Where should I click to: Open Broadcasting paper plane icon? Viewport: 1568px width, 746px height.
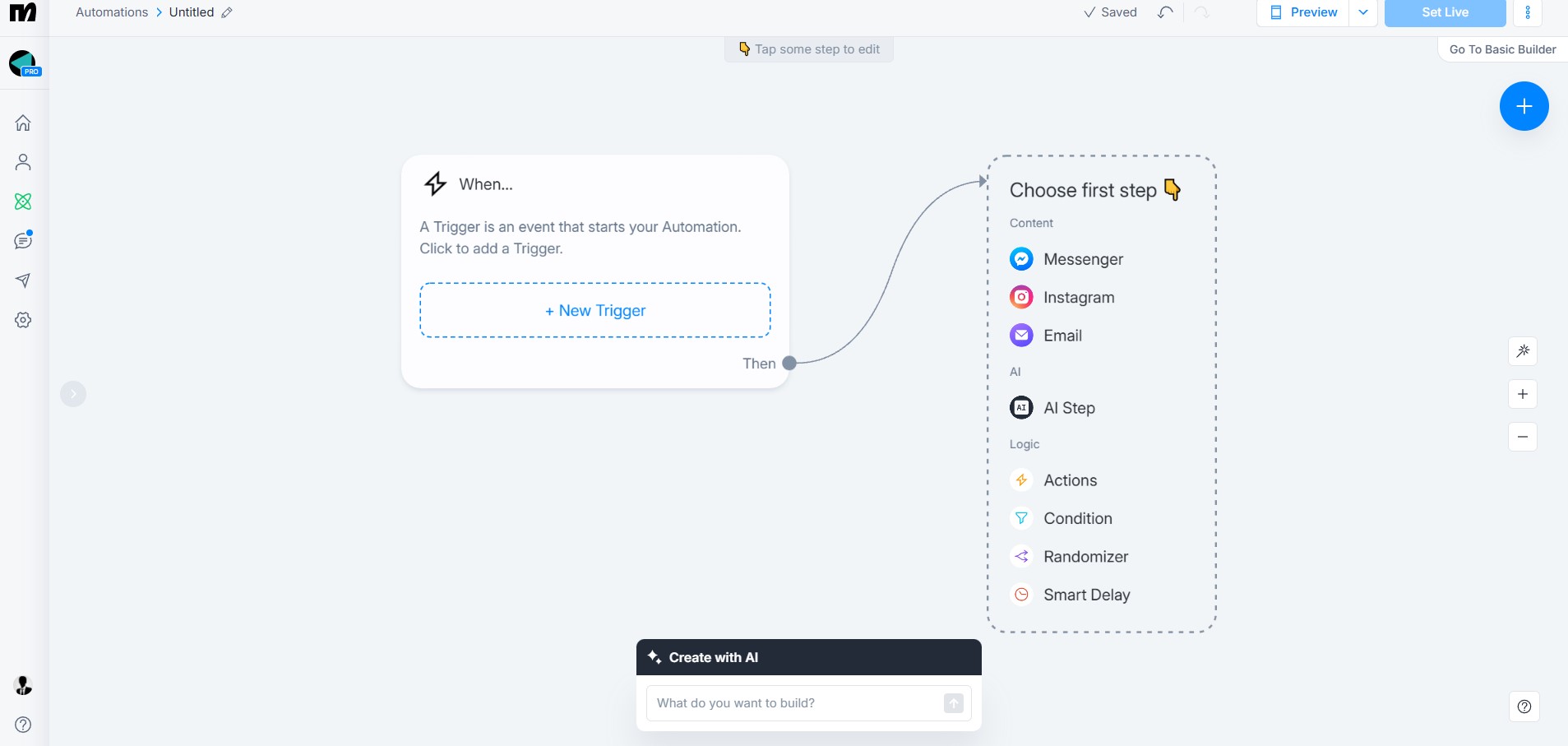point(23,280)
